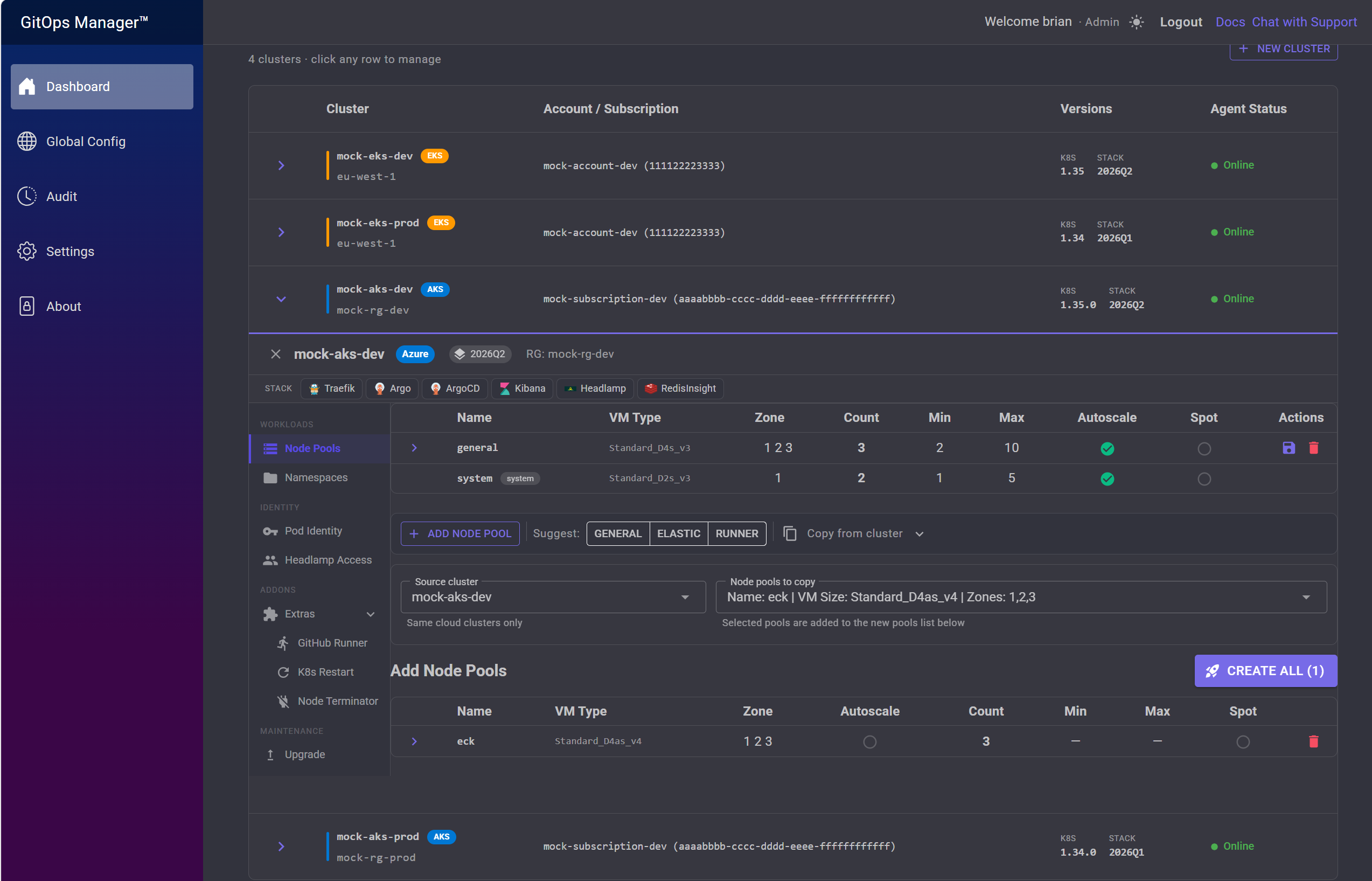Toggle the light/dark theme sun icon

[x=1137, y=22]
